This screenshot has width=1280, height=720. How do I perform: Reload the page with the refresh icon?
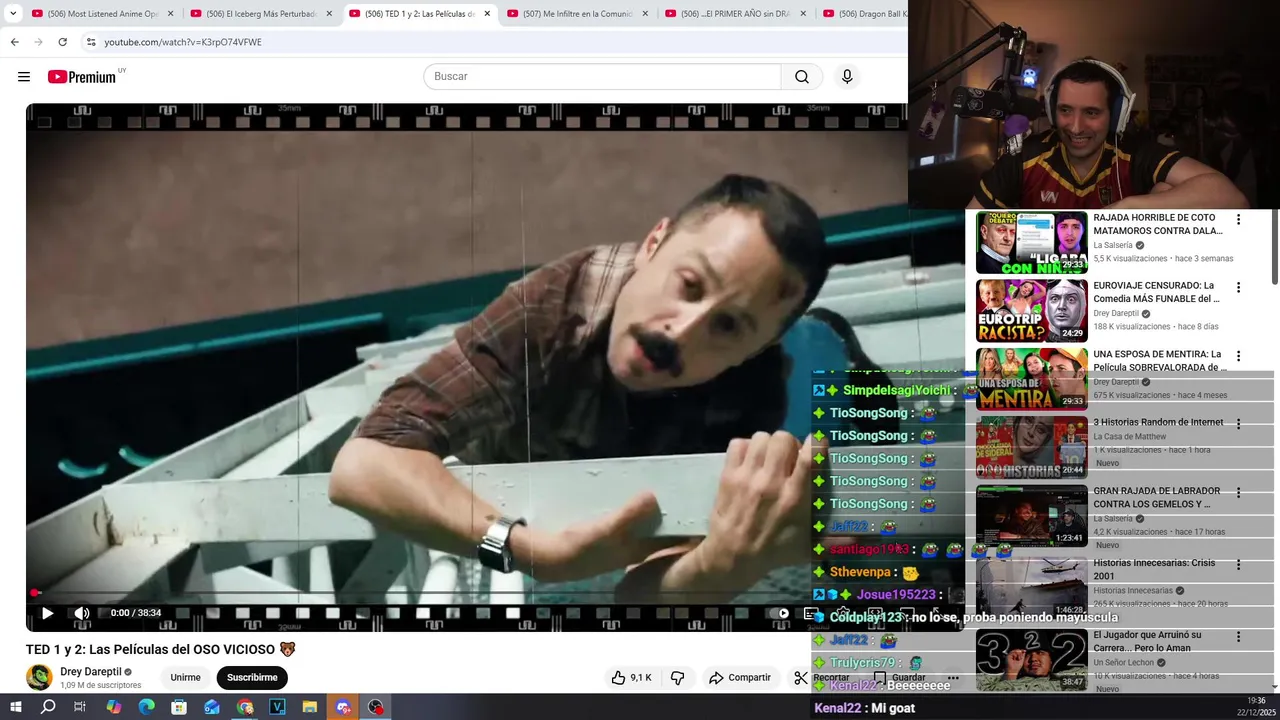coord(62,42)
